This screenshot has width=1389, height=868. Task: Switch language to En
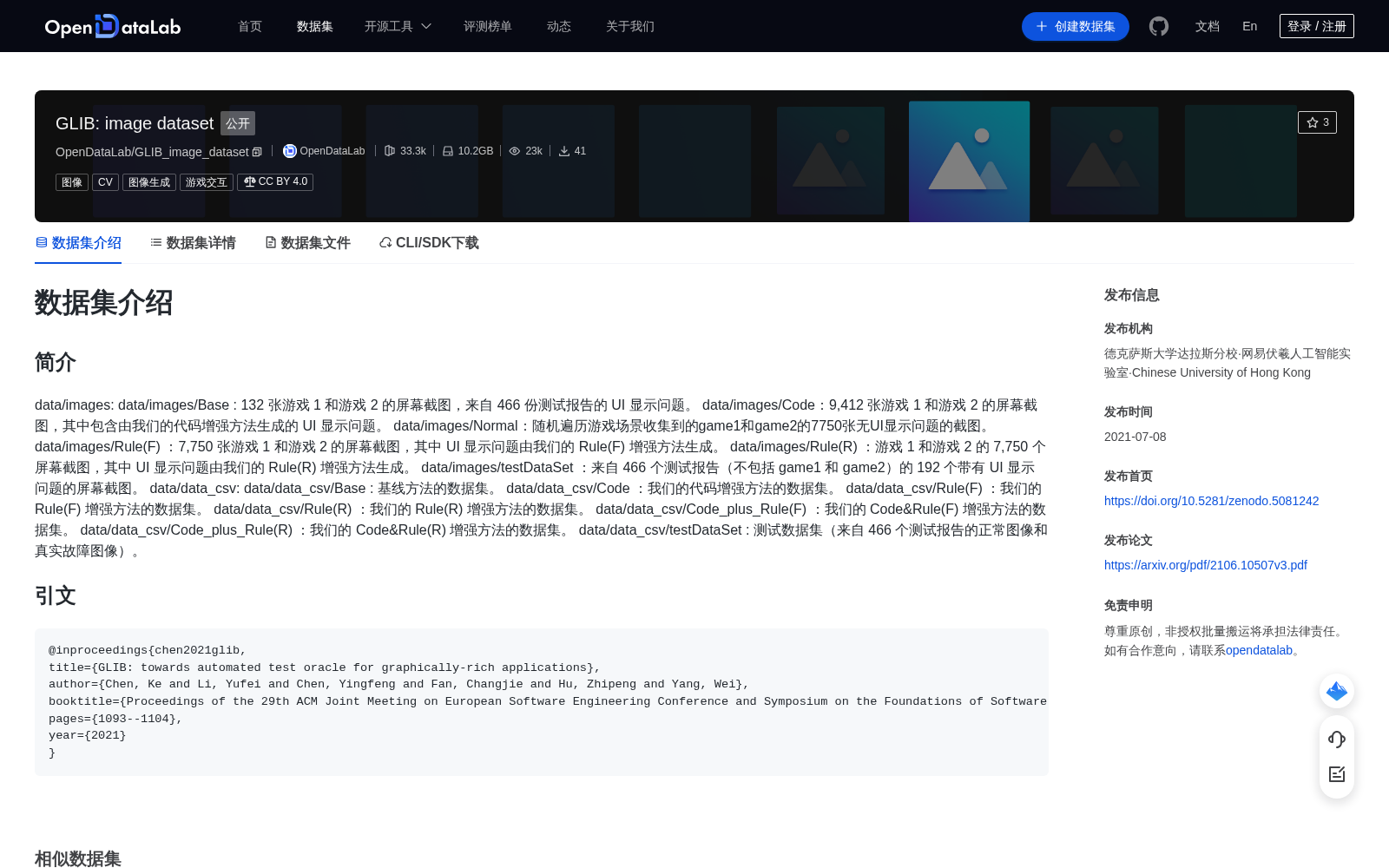[x=1250, y=26]
